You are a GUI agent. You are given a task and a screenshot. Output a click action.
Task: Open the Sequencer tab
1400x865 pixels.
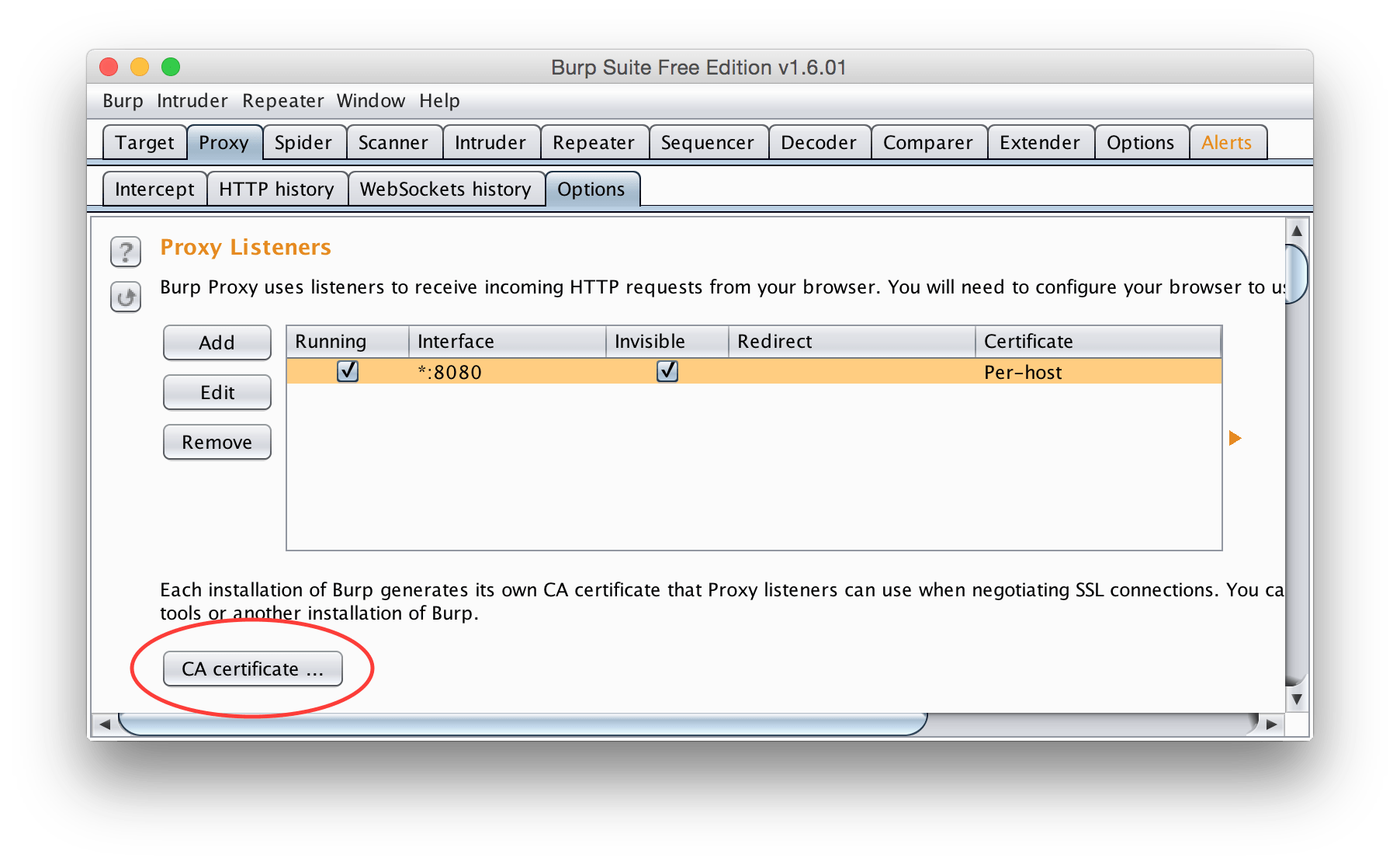point(708,143)
